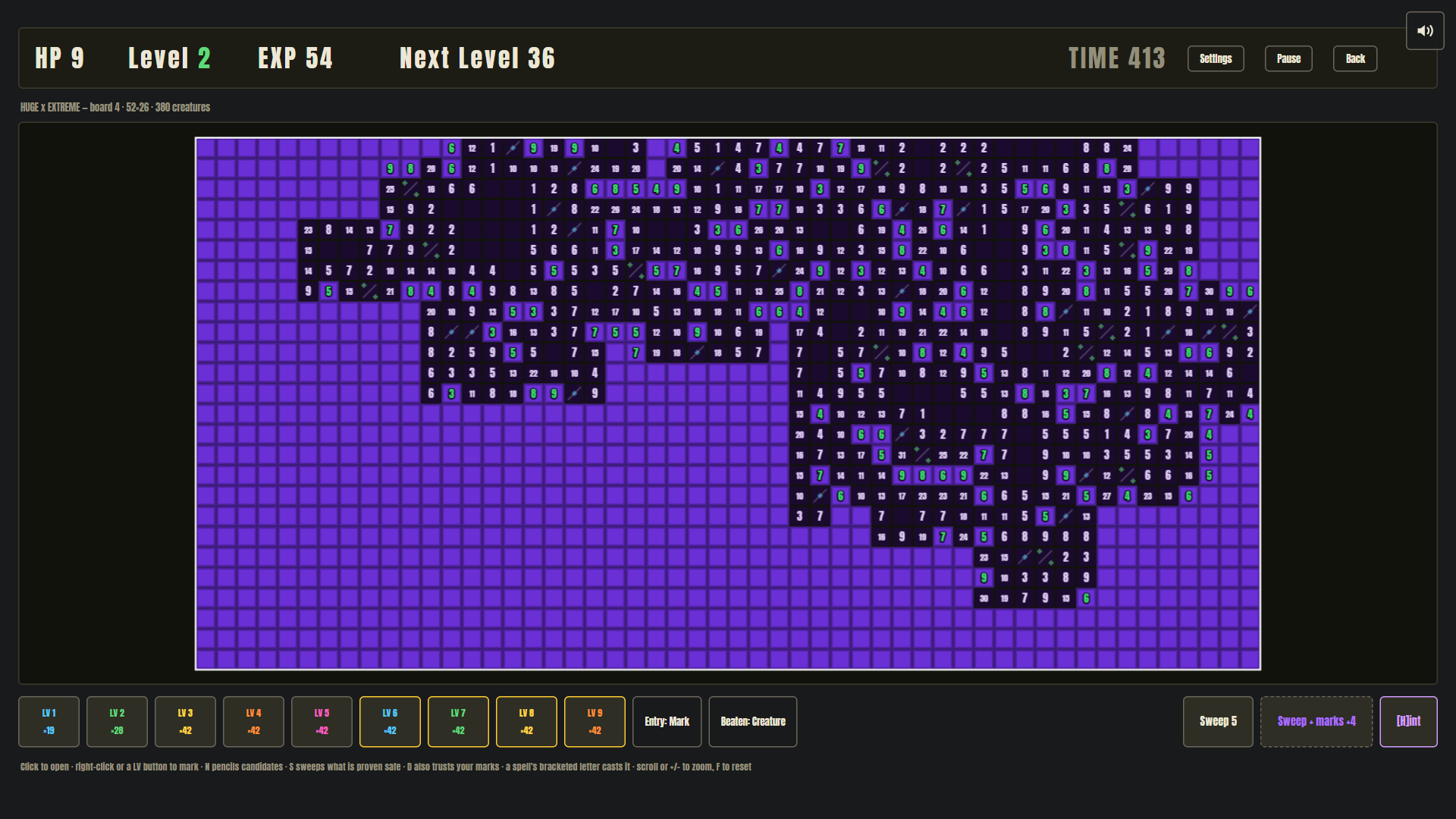The image size is (1456, 819).
Task: Request a hint with [H]int button
Action: [1408, 721]
